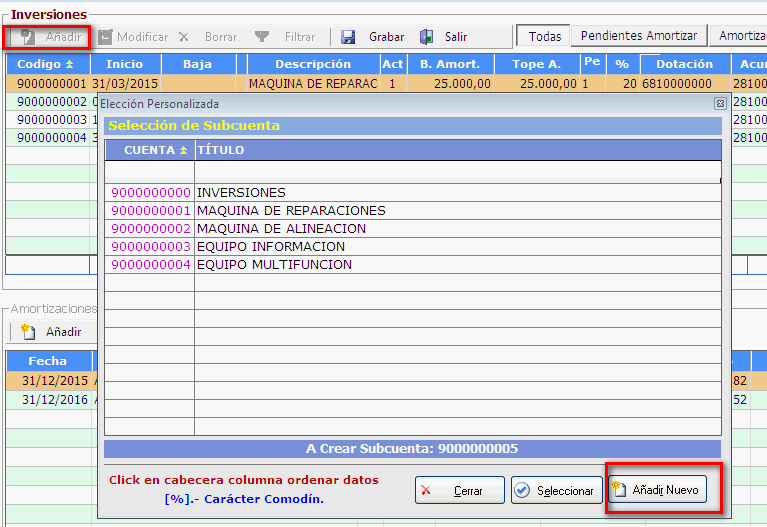Click the filter field under TÍTULO
The height and width of the screenshot is (527, 767).
point(457,171)
